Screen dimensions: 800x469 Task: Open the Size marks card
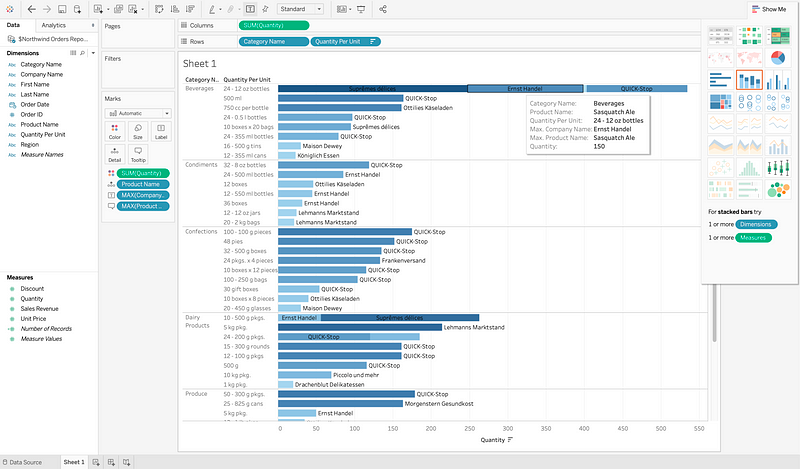(x=137, y=131)
